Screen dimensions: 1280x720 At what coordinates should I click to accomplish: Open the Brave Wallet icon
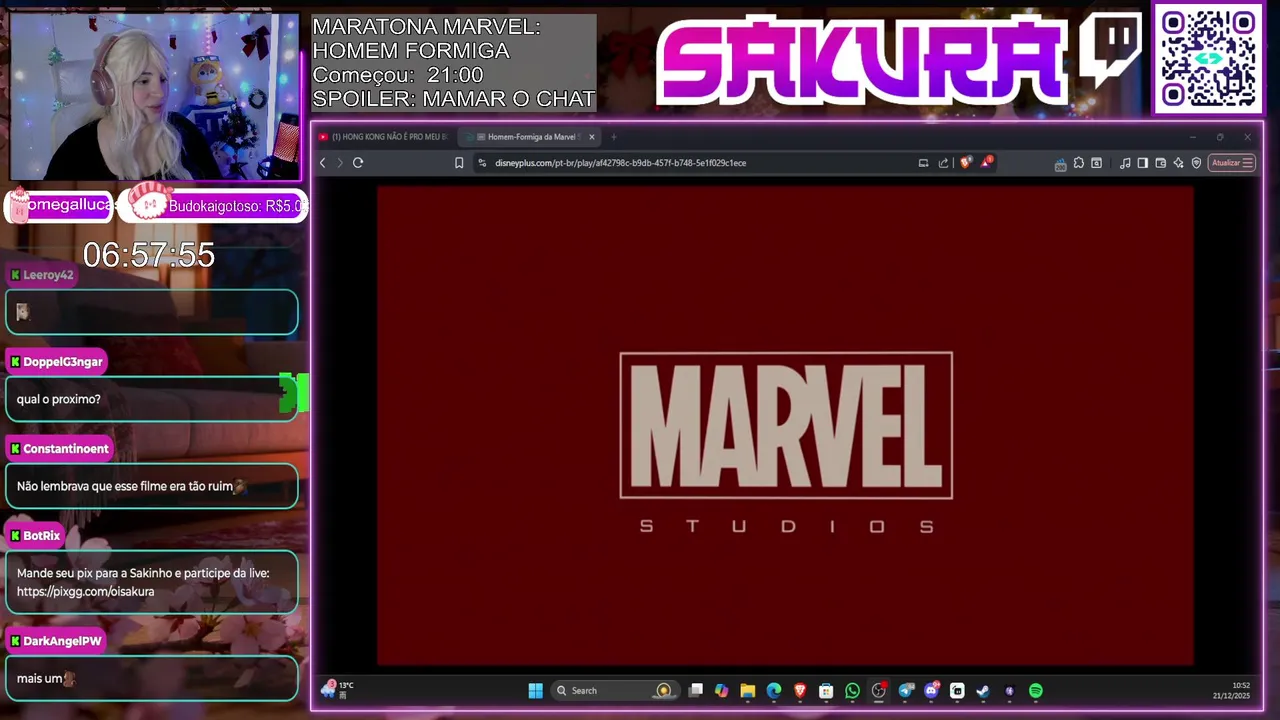1161,163
